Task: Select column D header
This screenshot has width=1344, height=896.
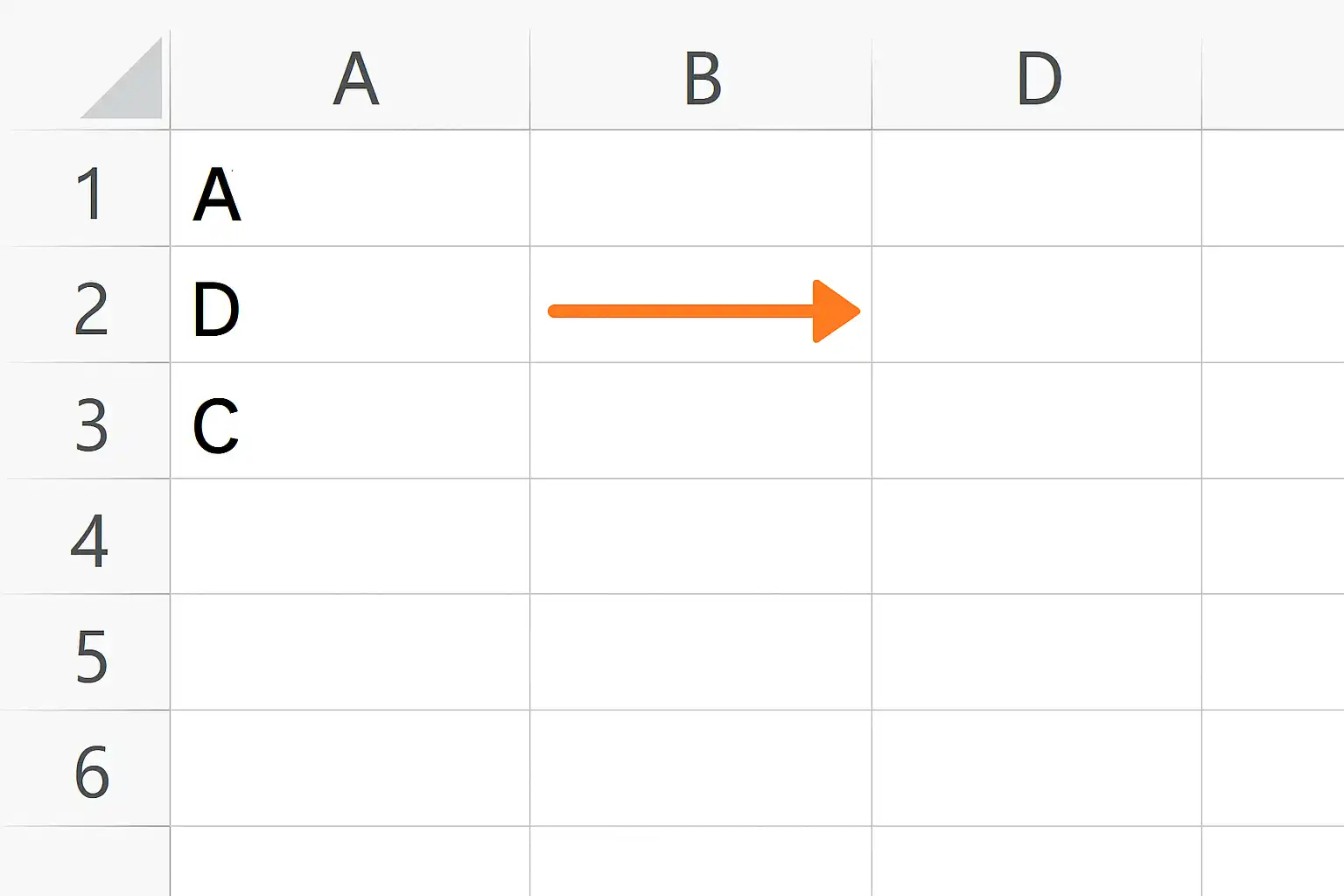Action: [x=1037, y=80]
